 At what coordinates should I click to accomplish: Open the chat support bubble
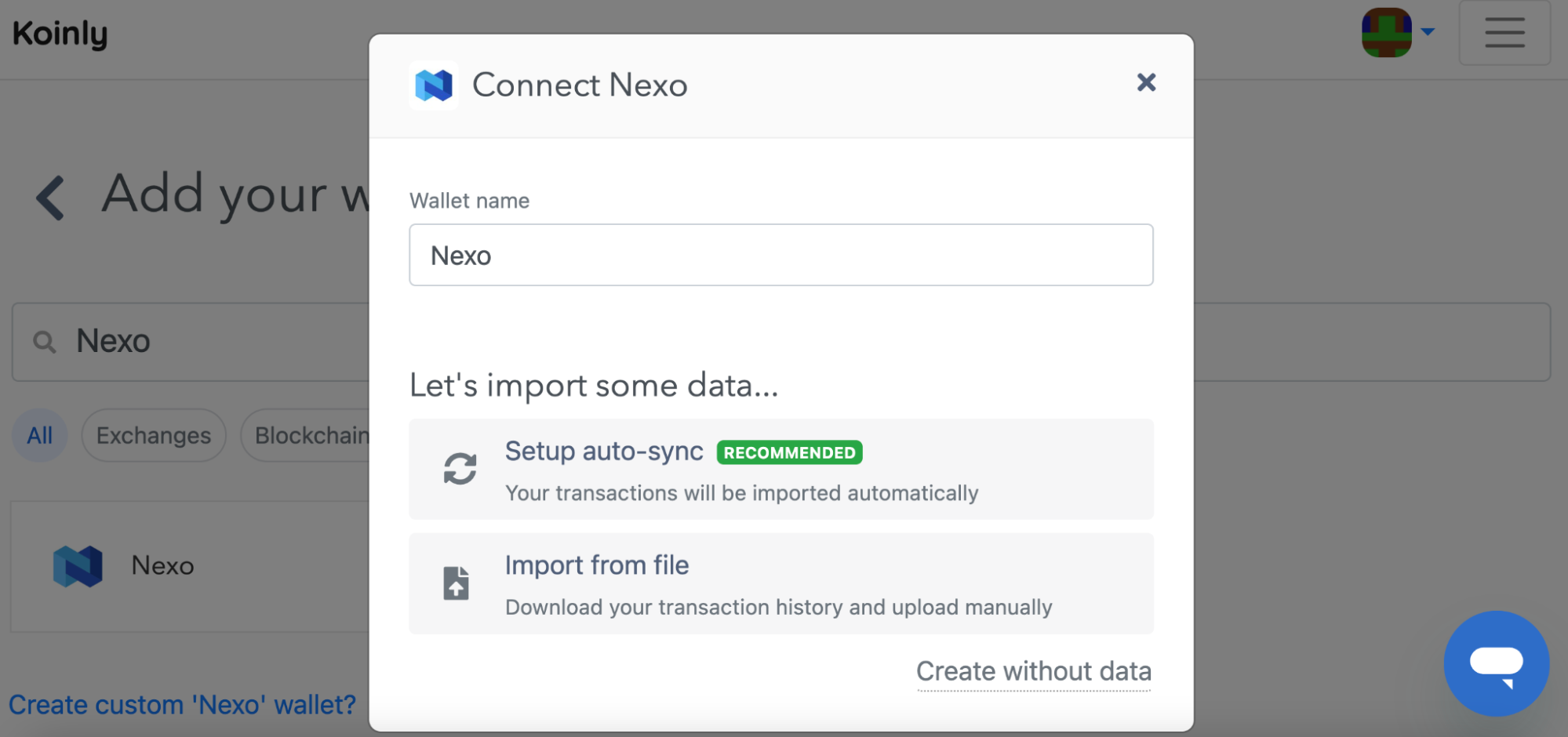(x=1496, y=663)
